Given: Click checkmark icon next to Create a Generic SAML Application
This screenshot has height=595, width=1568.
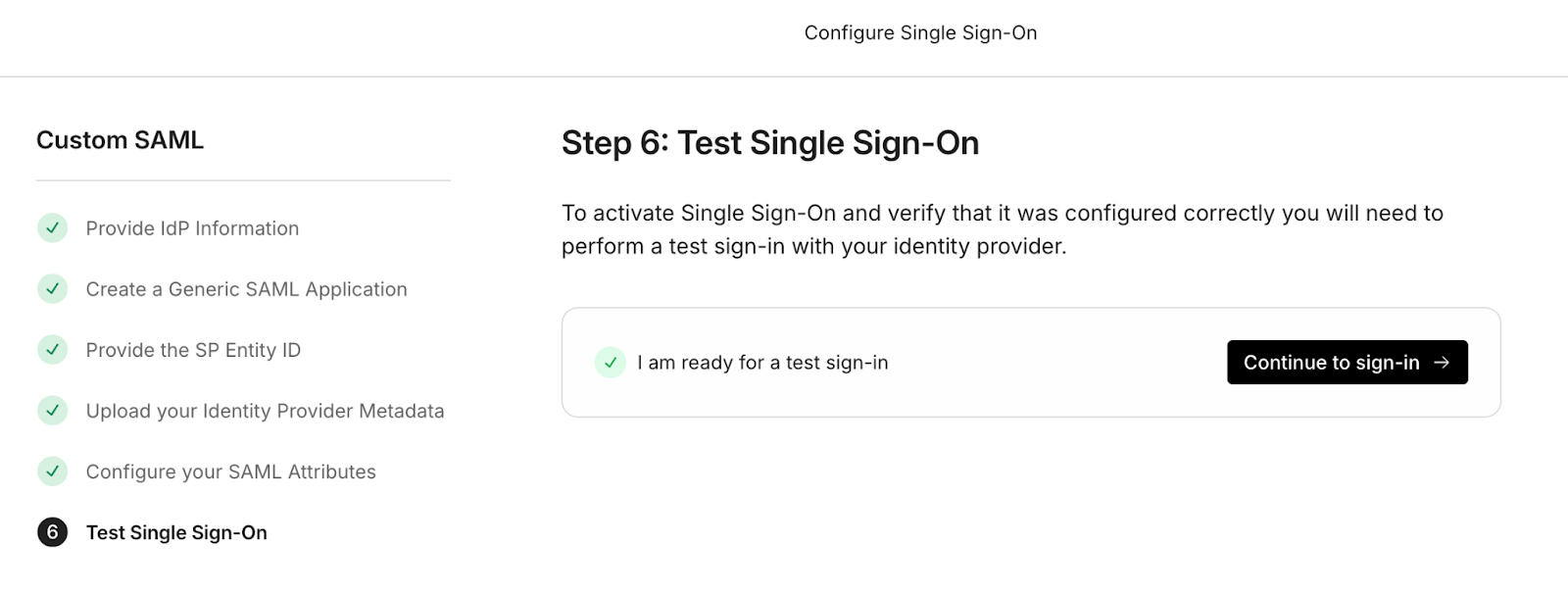Looking at the screenshot, I should click(52, 289).
